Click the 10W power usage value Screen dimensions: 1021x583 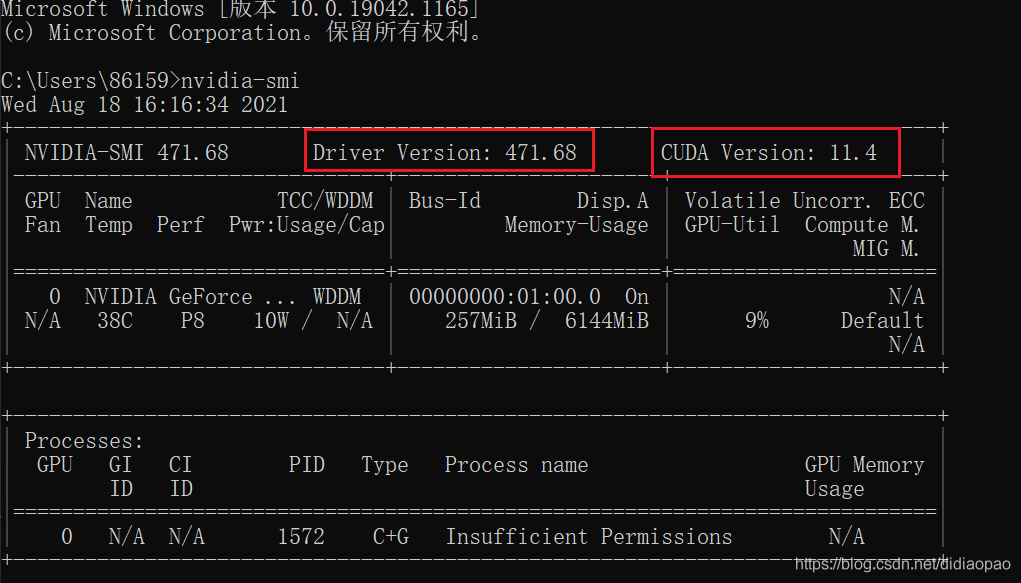click(x=270, y=321)
